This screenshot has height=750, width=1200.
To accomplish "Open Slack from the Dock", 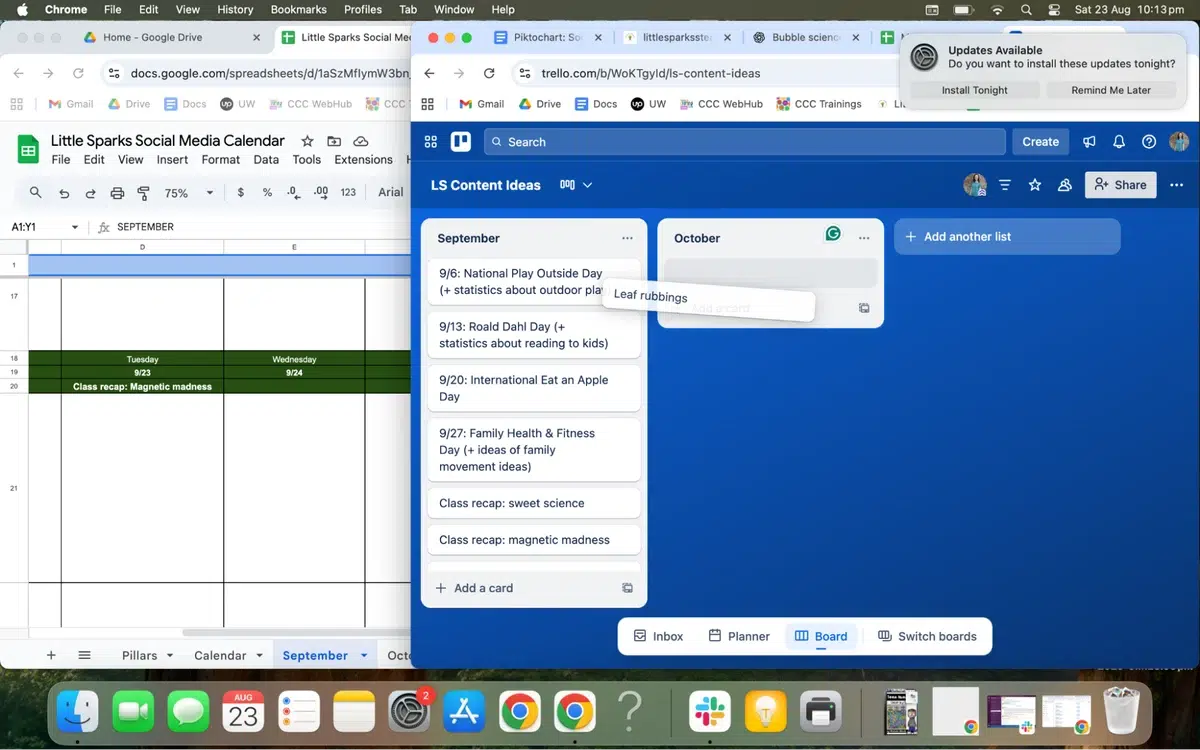I will [x=709, y=712].
